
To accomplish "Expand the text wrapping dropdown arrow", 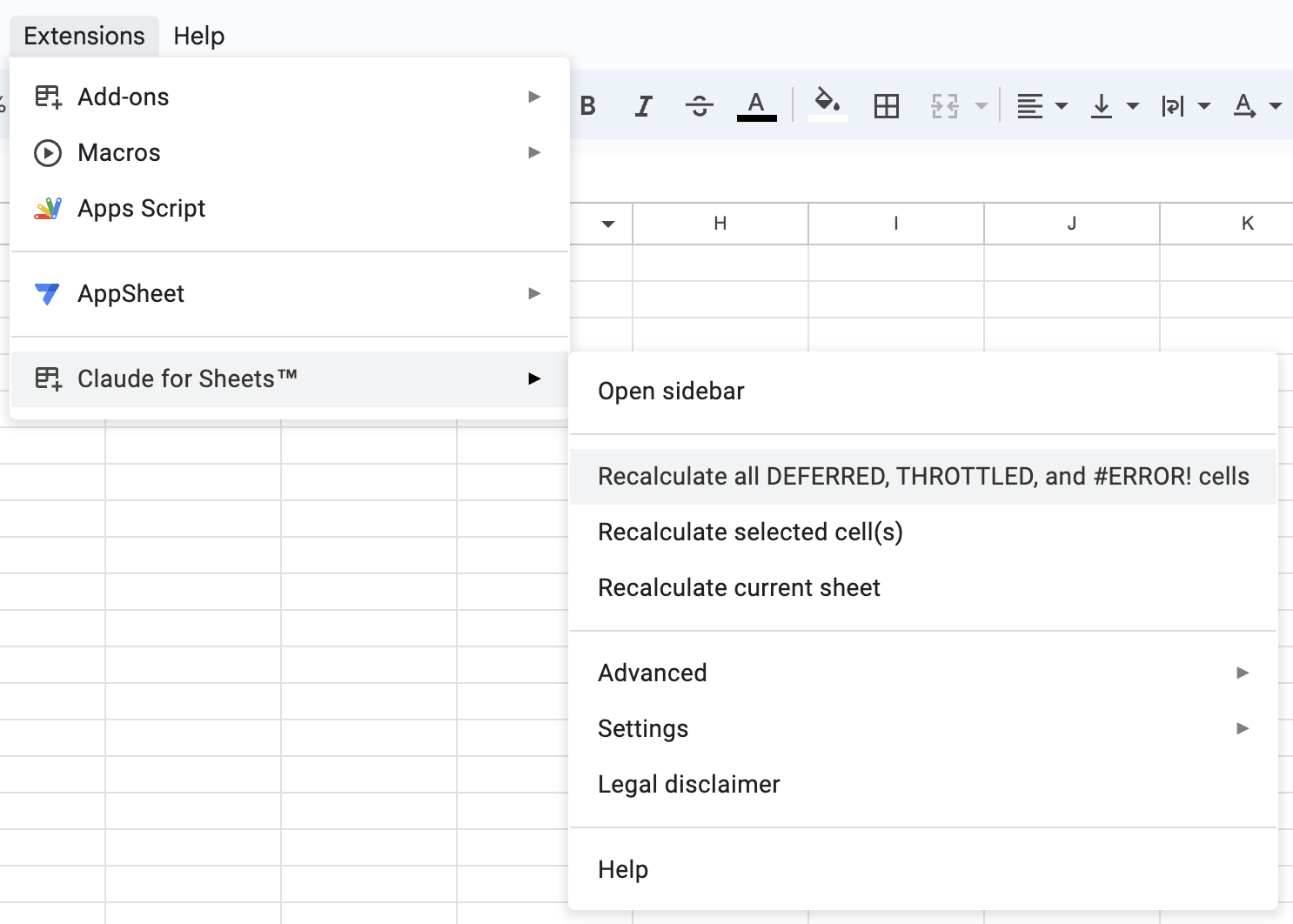I will tap(1204, 106).
